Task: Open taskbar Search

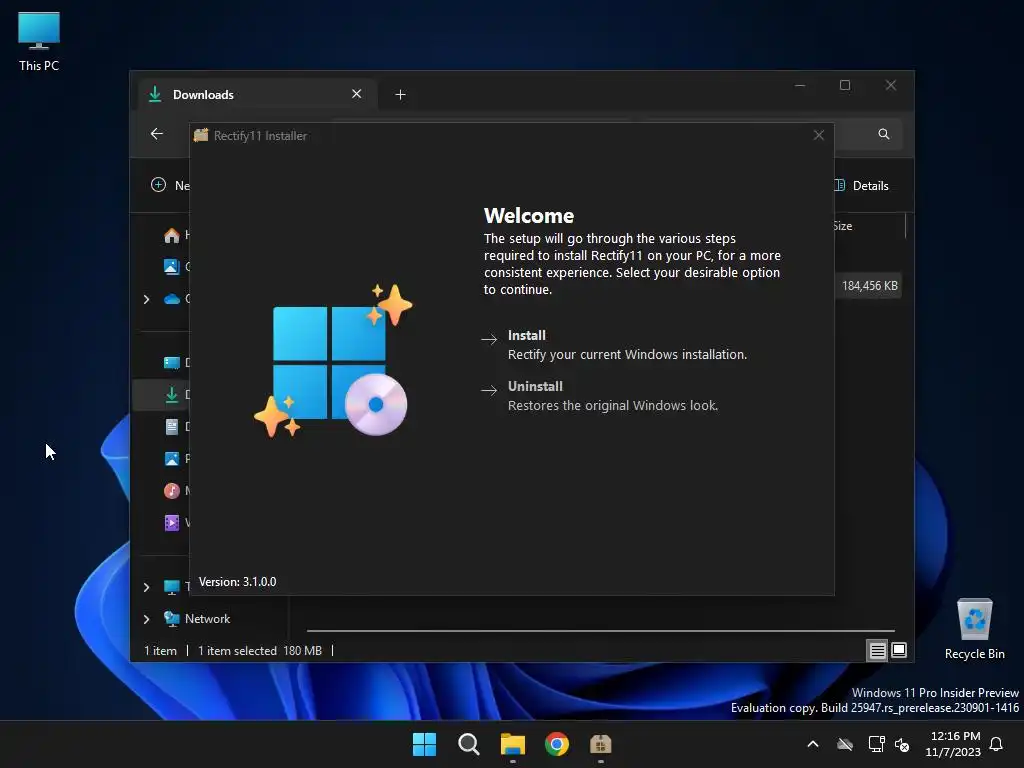Action: point(469,744)
